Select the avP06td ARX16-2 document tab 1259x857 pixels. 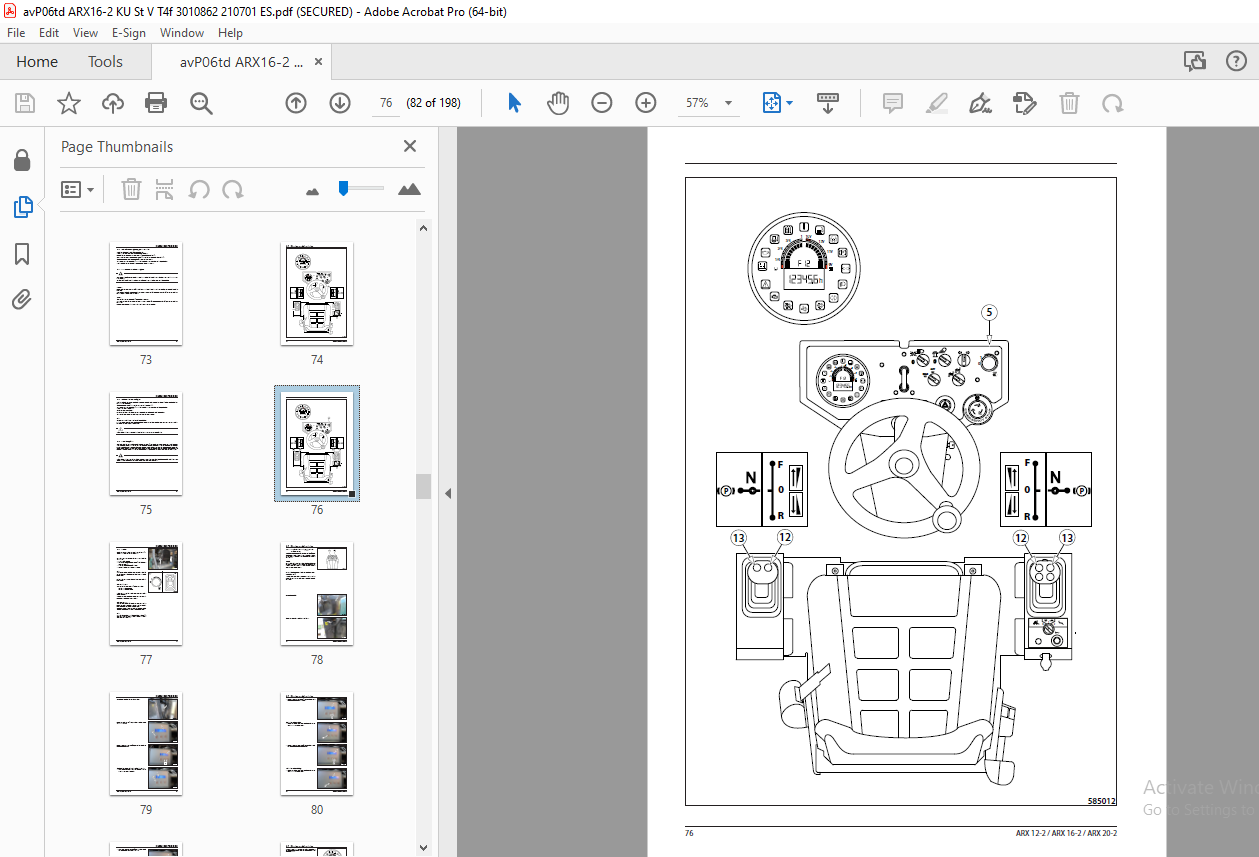point(241,62)
